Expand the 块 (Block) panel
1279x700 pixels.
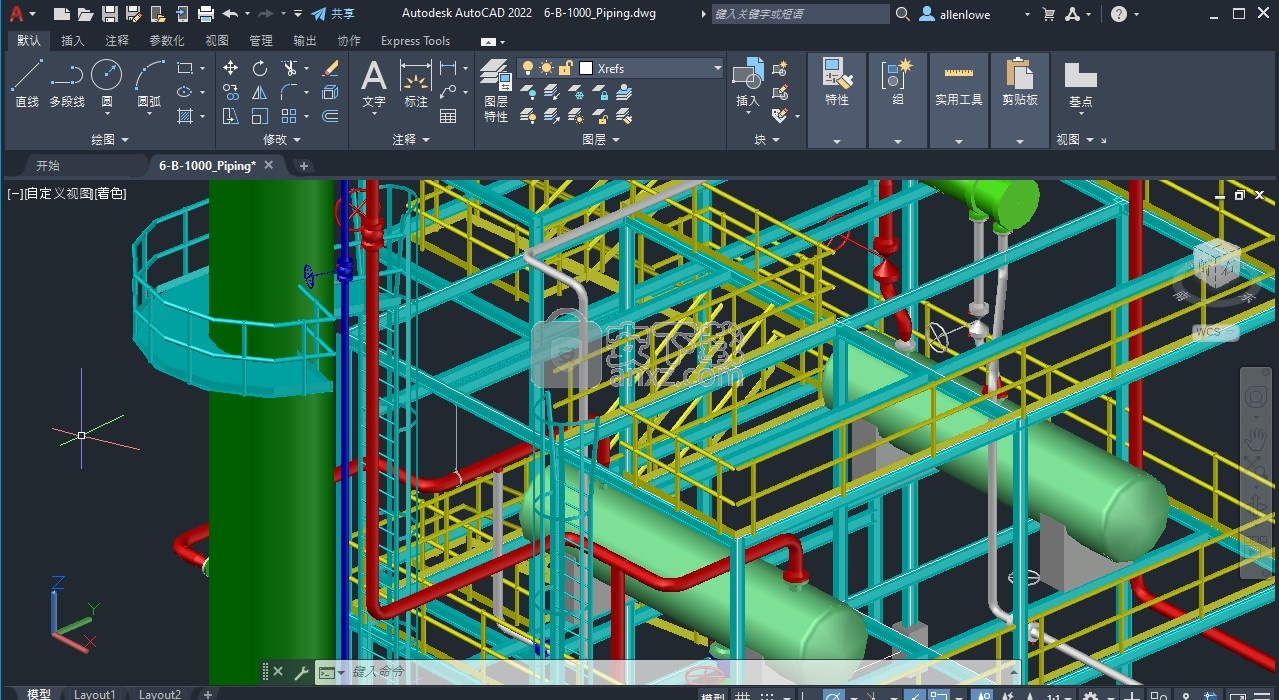pyautogui.click(x=767, y=140)
